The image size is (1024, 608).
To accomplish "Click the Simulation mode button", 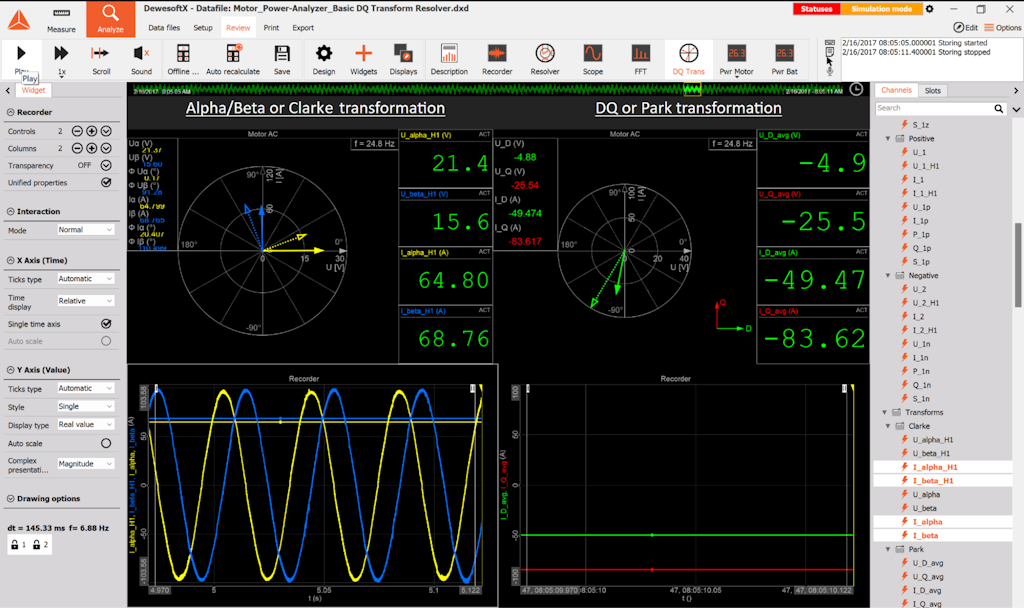I will [x=881, y=9].
